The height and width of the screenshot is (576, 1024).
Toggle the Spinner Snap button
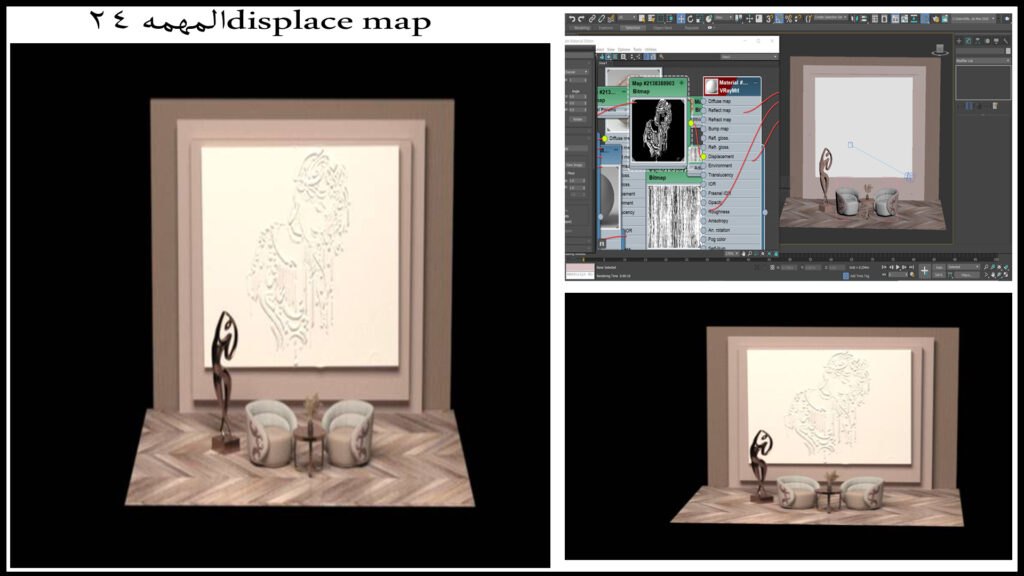click(x=798, y=19)
